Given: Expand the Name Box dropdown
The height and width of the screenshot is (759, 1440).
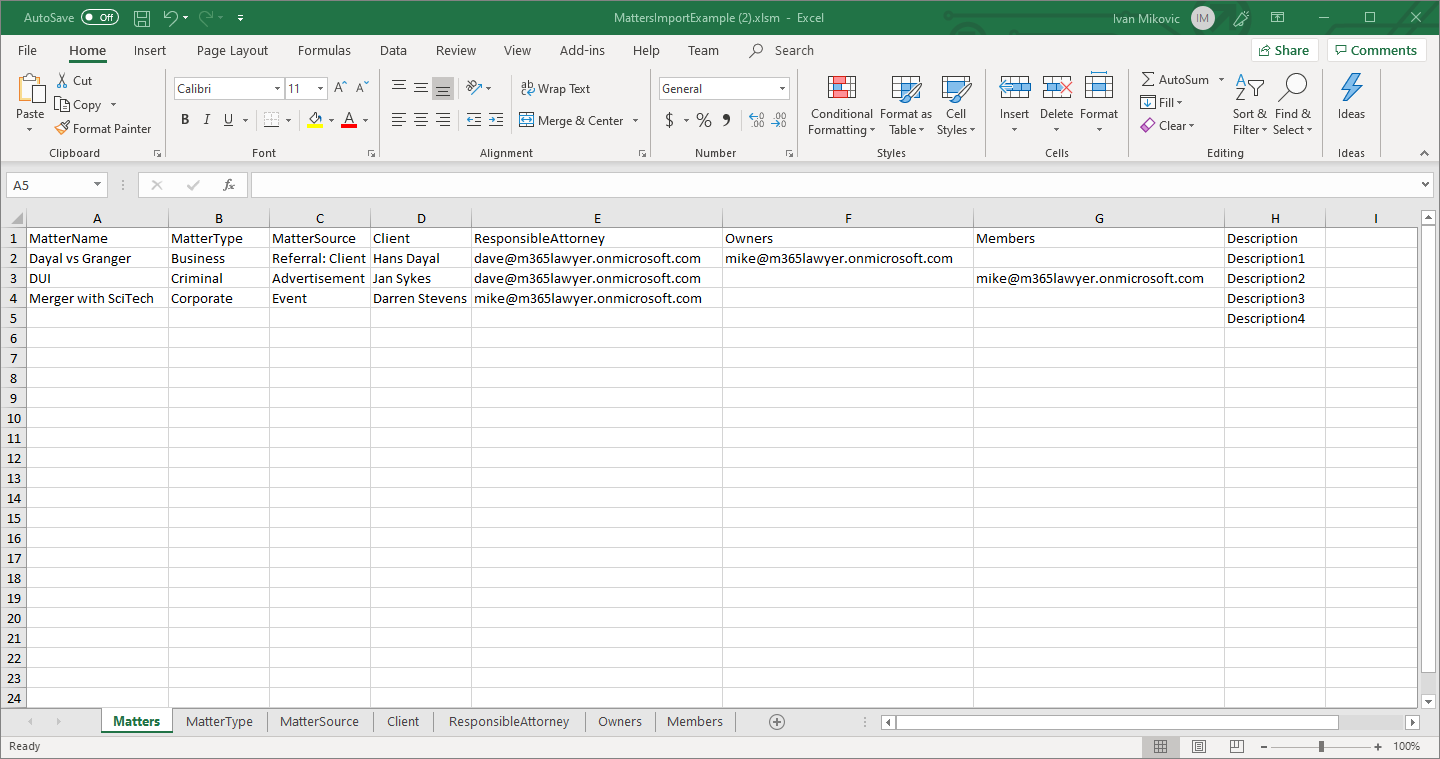Looking at the screenshot, I should pos(98,185).
